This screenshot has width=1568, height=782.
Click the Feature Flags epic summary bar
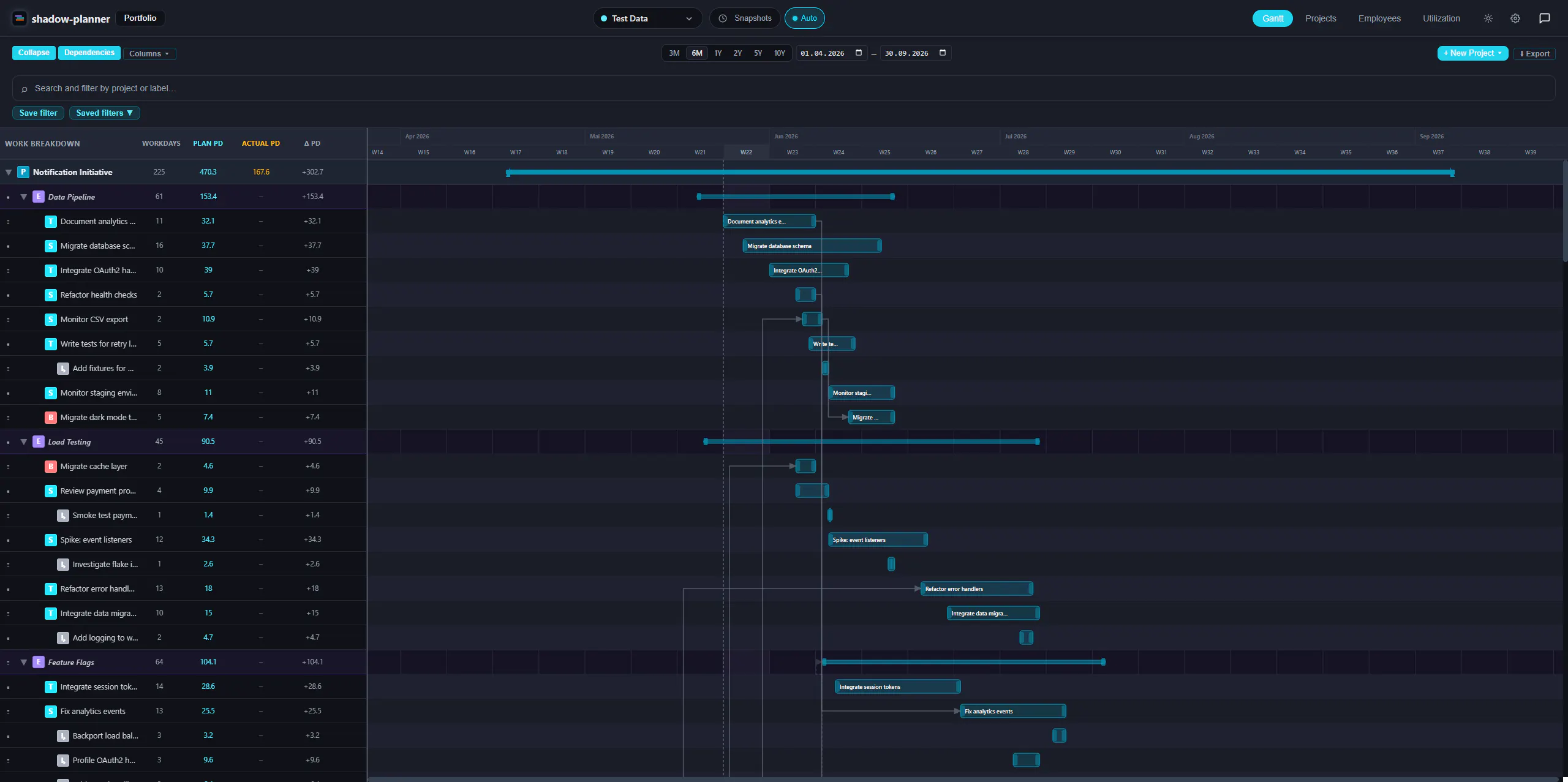[x=963, y=662]
